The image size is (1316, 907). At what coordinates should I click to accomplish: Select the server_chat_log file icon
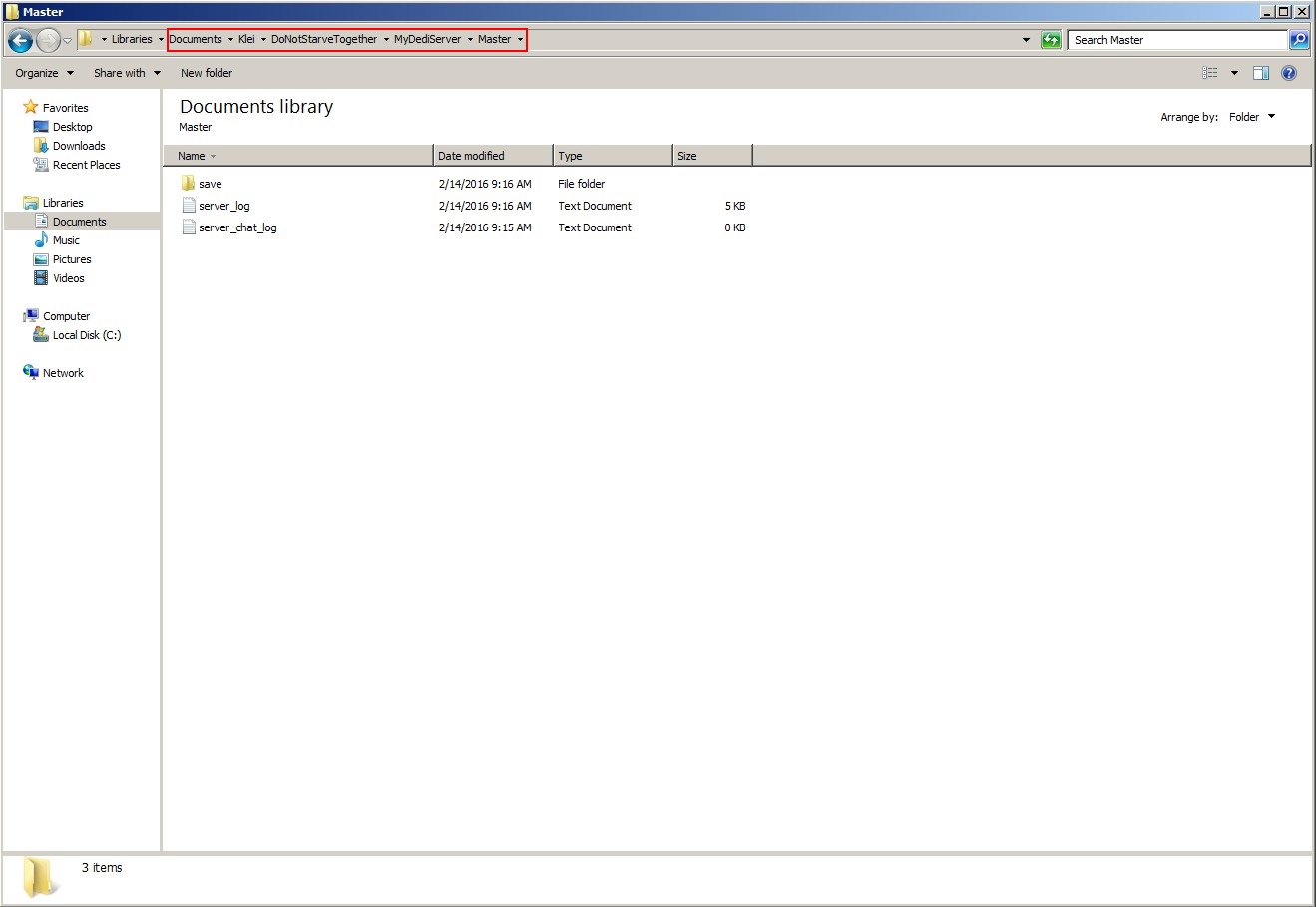pos(189,227)
